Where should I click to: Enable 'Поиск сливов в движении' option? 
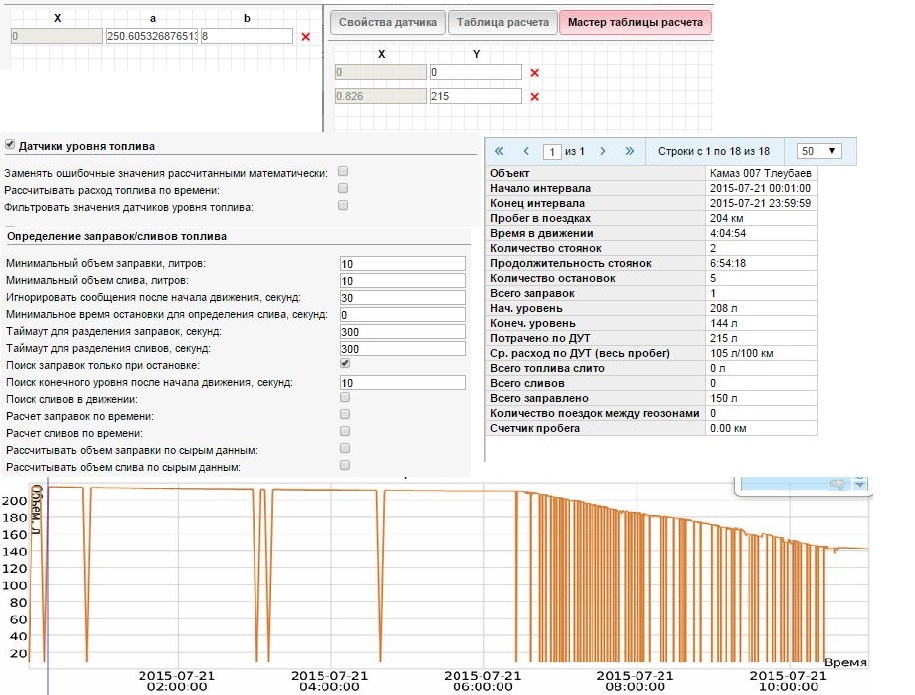tap(343, 398)
